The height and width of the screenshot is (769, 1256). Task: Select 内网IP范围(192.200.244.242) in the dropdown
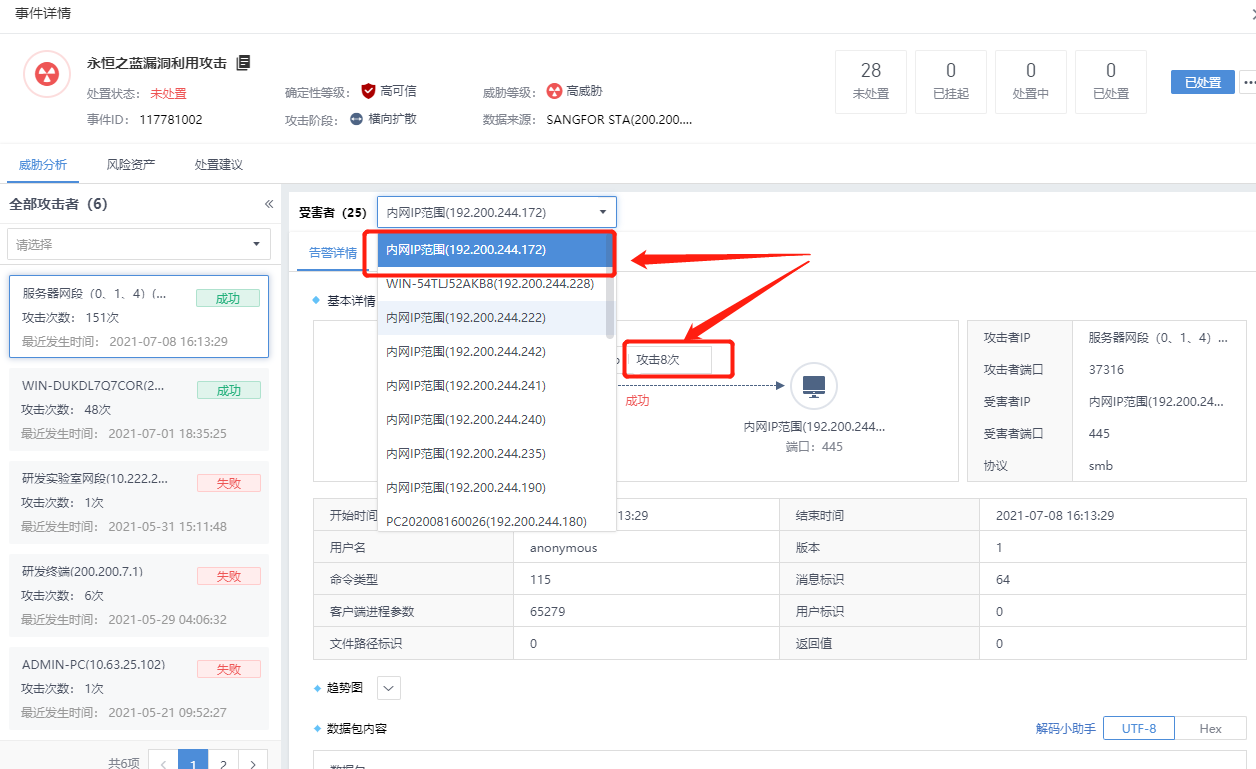(x=466, y=352)
